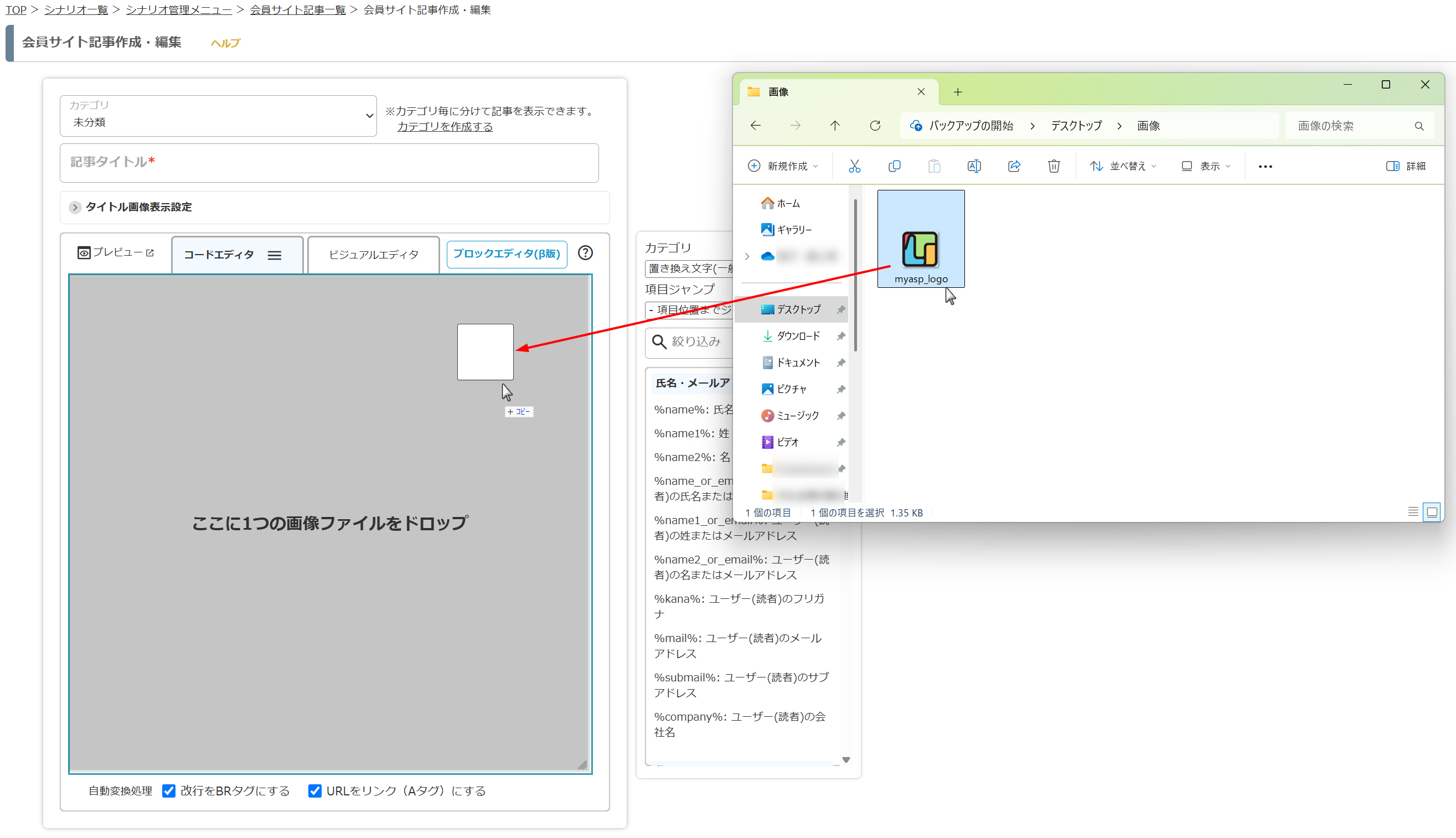Open the コードエディタ hamburger menu icon
1456x838 pixels.
tap(275, 255)
